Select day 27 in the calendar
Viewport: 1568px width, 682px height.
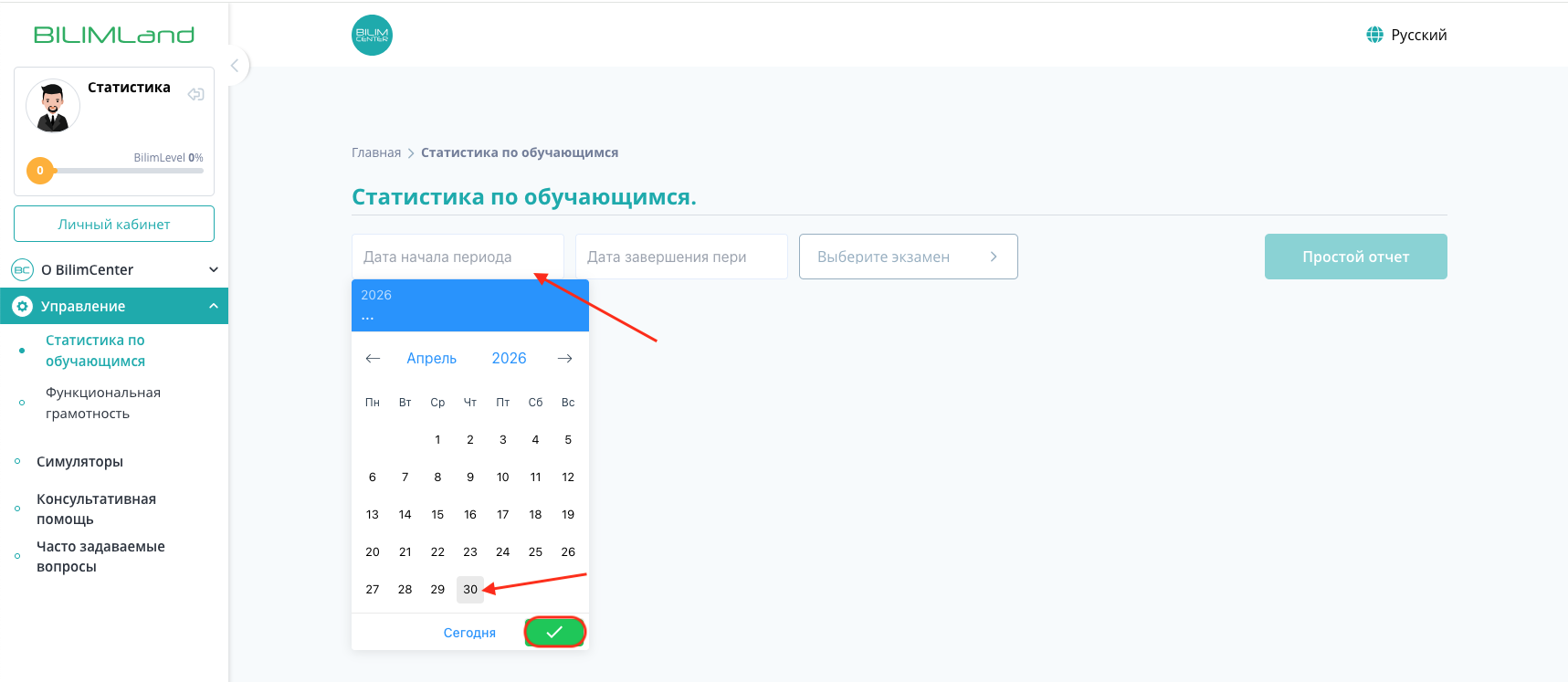point(373,589)
